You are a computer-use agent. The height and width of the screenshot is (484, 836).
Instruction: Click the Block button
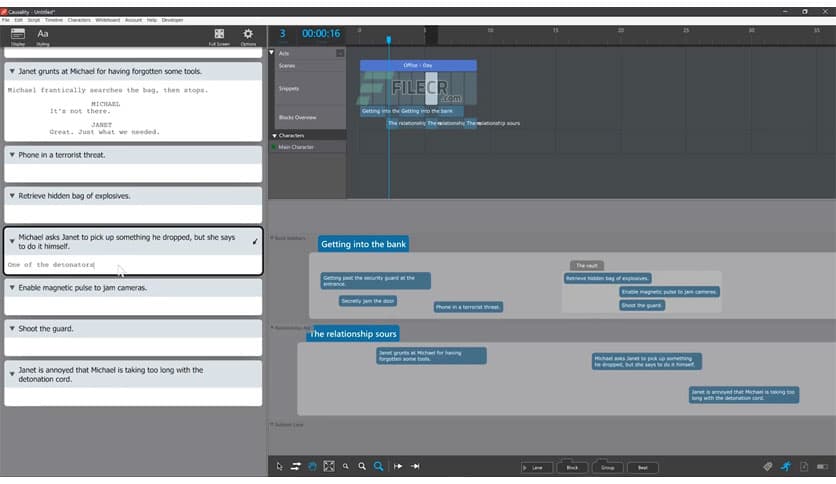coord(572,467)
